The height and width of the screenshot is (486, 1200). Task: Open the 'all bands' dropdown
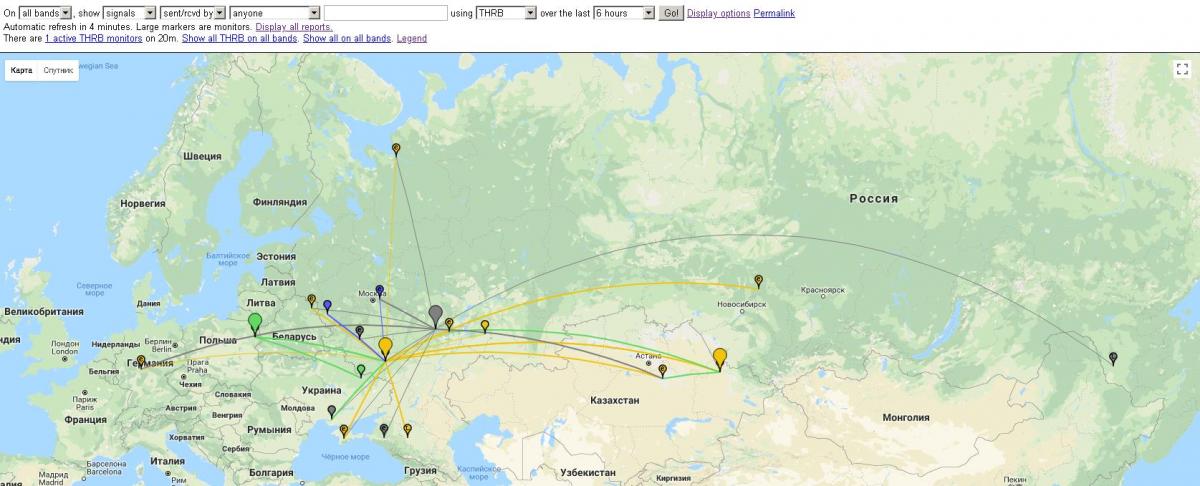(45, 13)
